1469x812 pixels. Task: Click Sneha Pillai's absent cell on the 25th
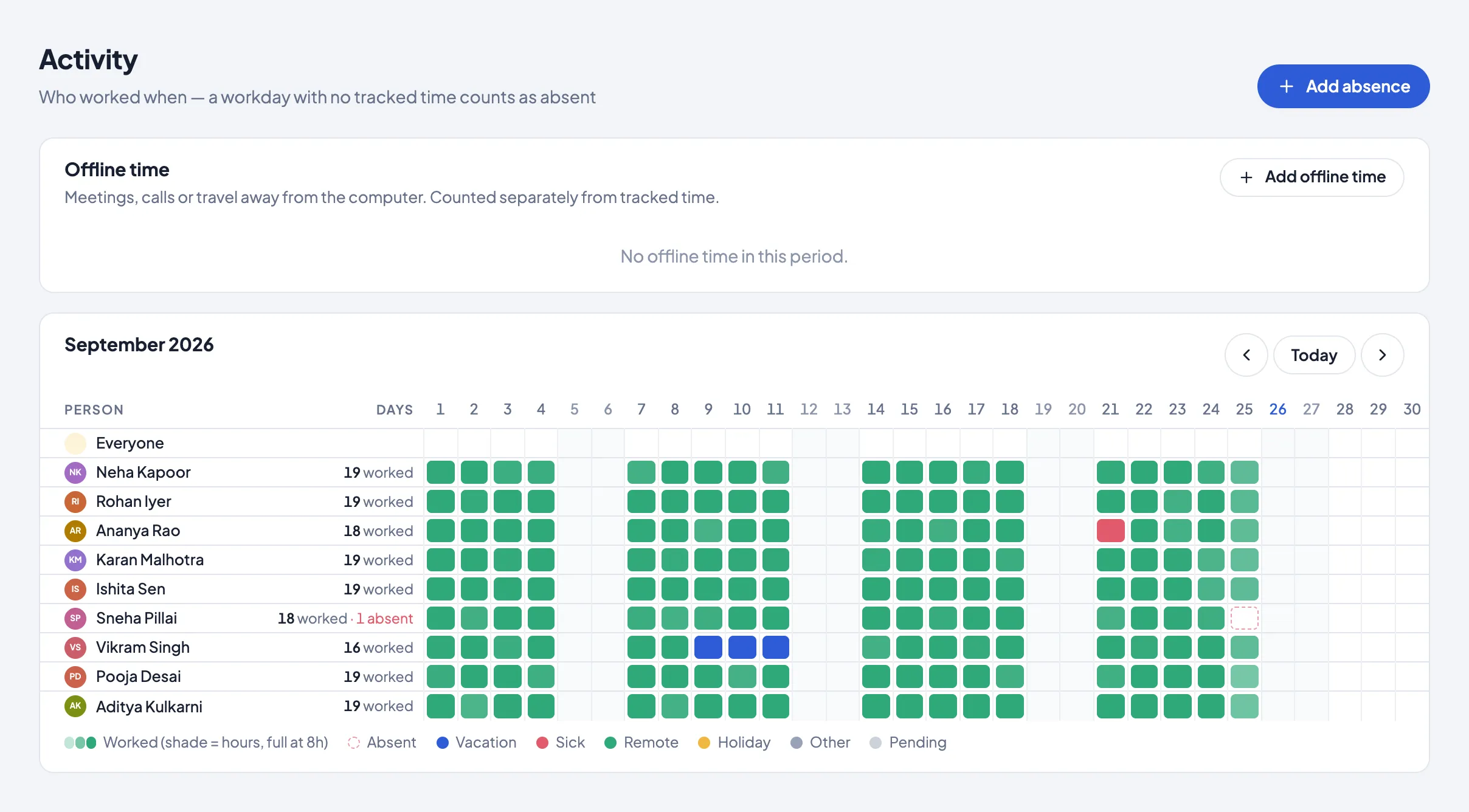click(1244, 618)
